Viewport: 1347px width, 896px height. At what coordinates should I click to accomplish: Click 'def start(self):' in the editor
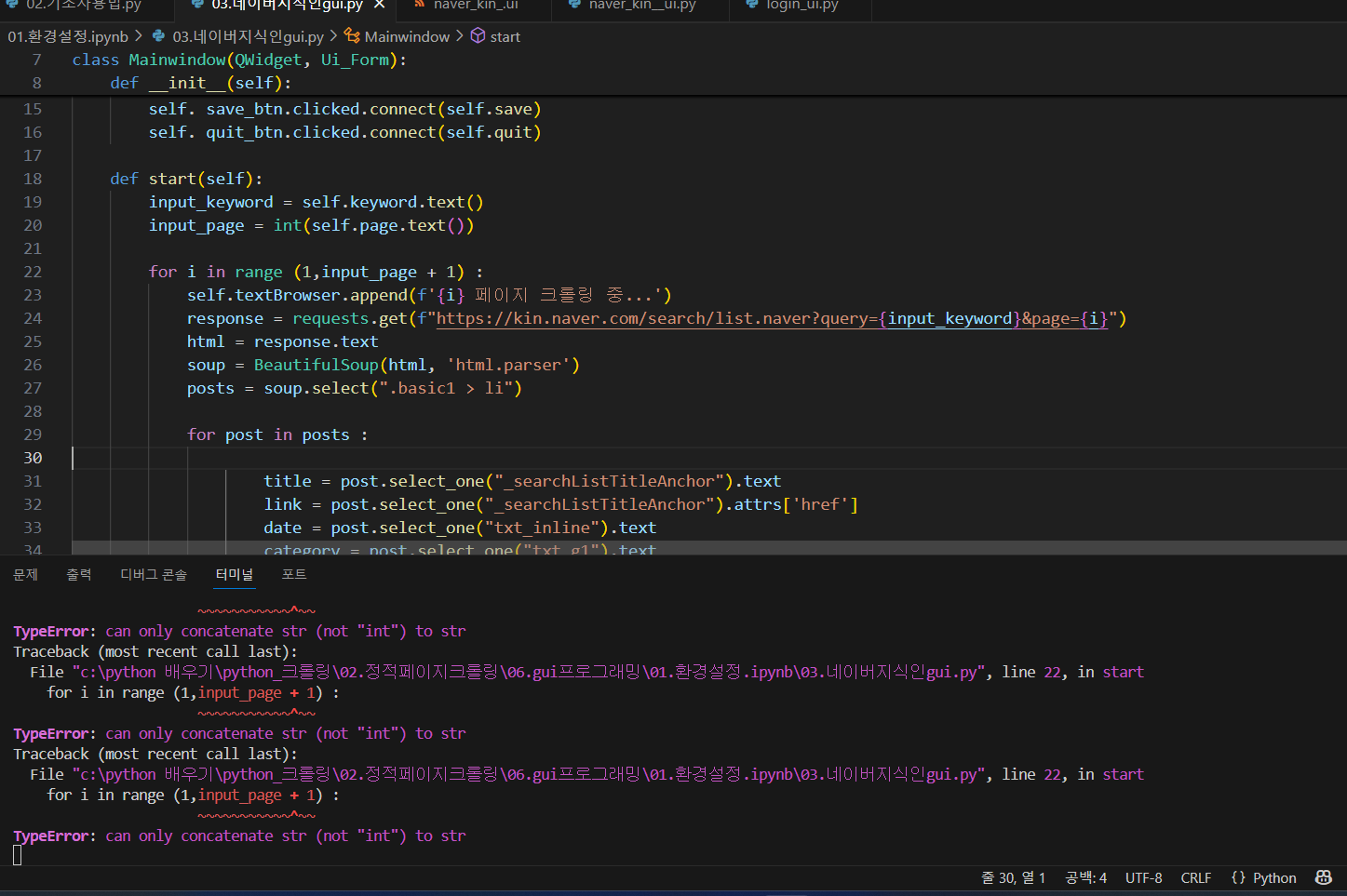[186, 179]
